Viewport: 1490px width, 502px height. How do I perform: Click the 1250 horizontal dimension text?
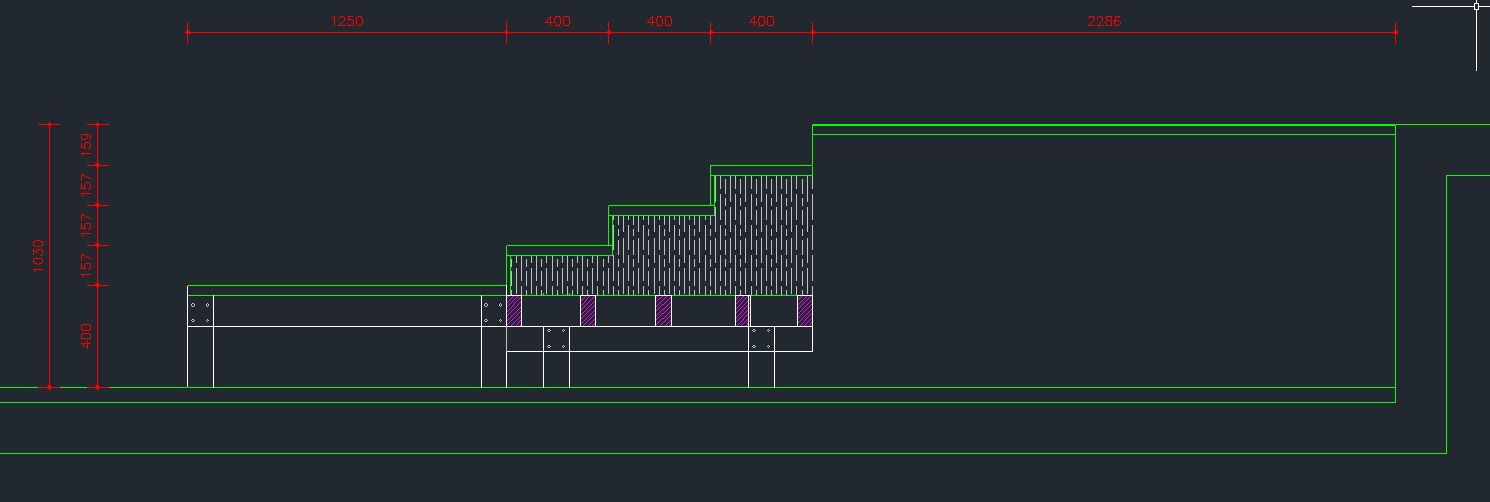click(x=347, y=21)
